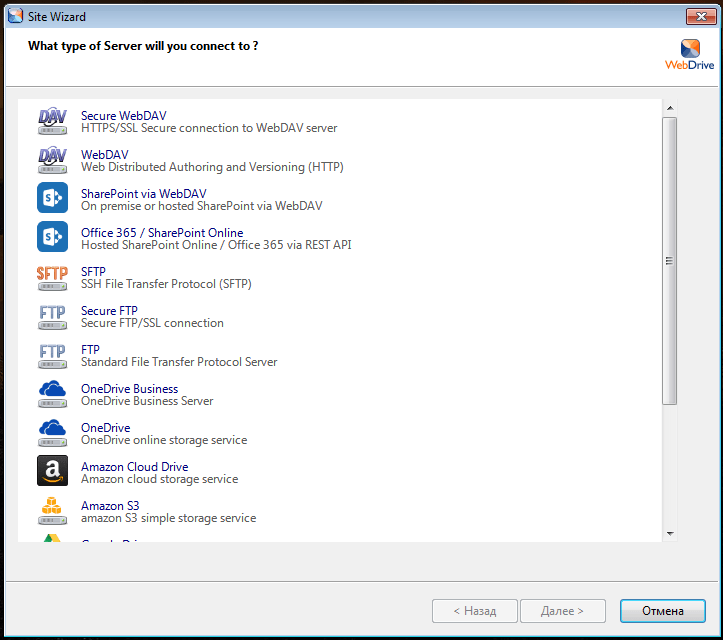Select Office 365 / SharePoint Online link

(162, 232)
